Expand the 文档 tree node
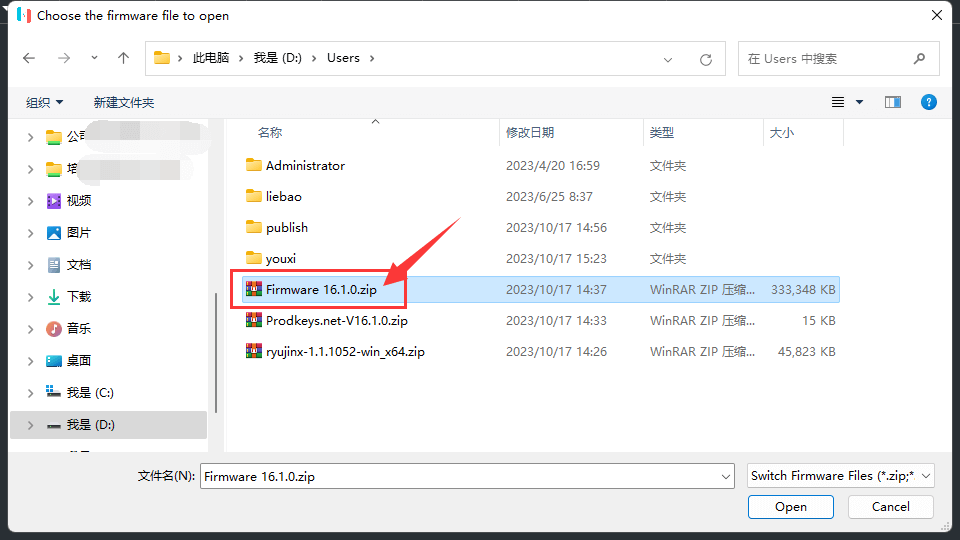Image resolution: width=960 pixels, height=540 pixels. [x=30, y=264]
